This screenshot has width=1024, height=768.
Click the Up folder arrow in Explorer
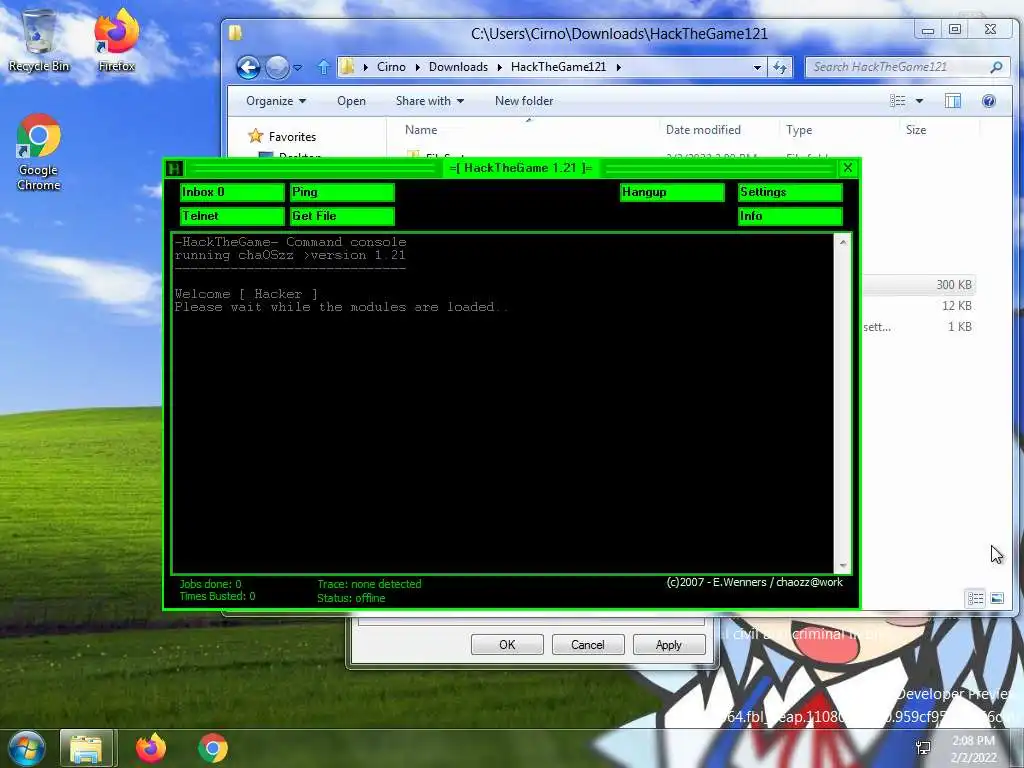point(323,67)
